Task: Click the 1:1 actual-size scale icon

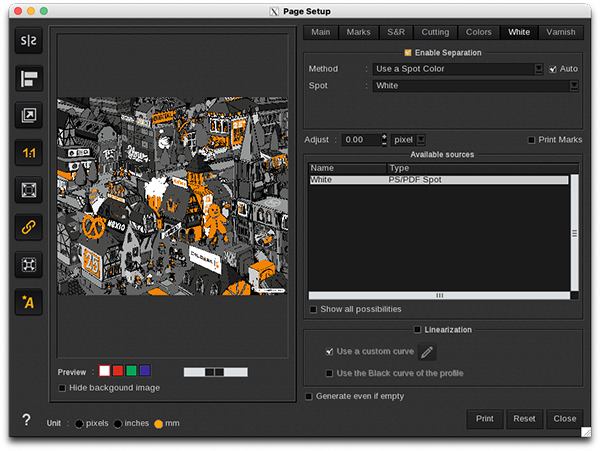Action: point(28,153)
